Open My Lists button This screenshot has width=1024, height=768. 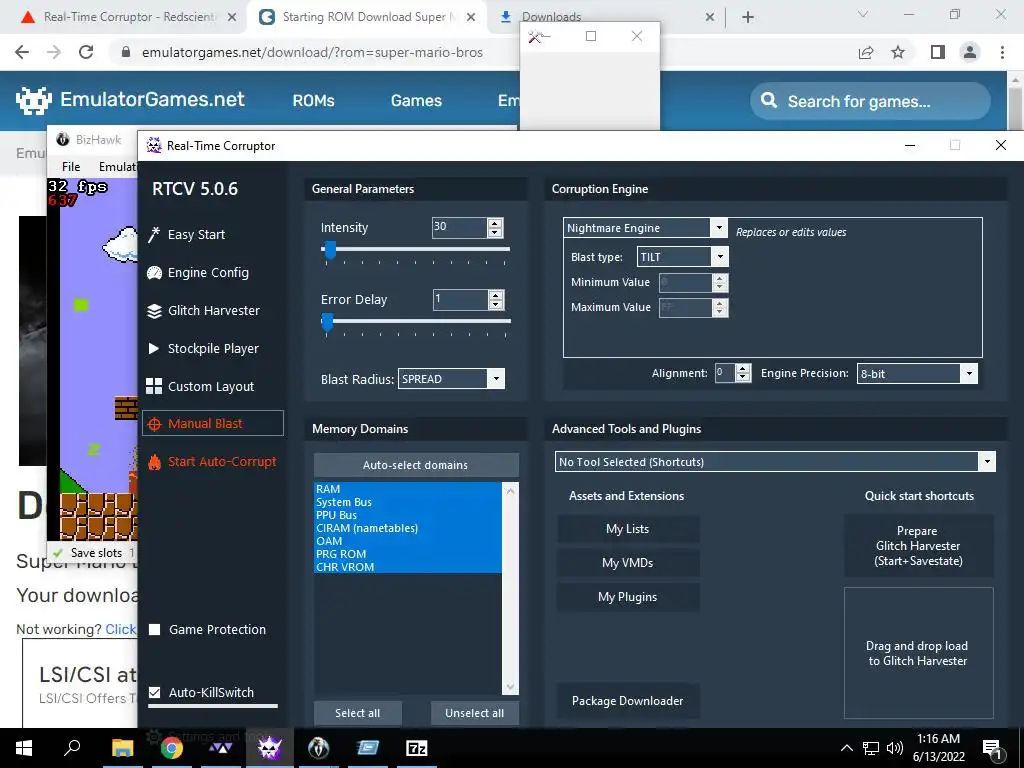(628, 529)
